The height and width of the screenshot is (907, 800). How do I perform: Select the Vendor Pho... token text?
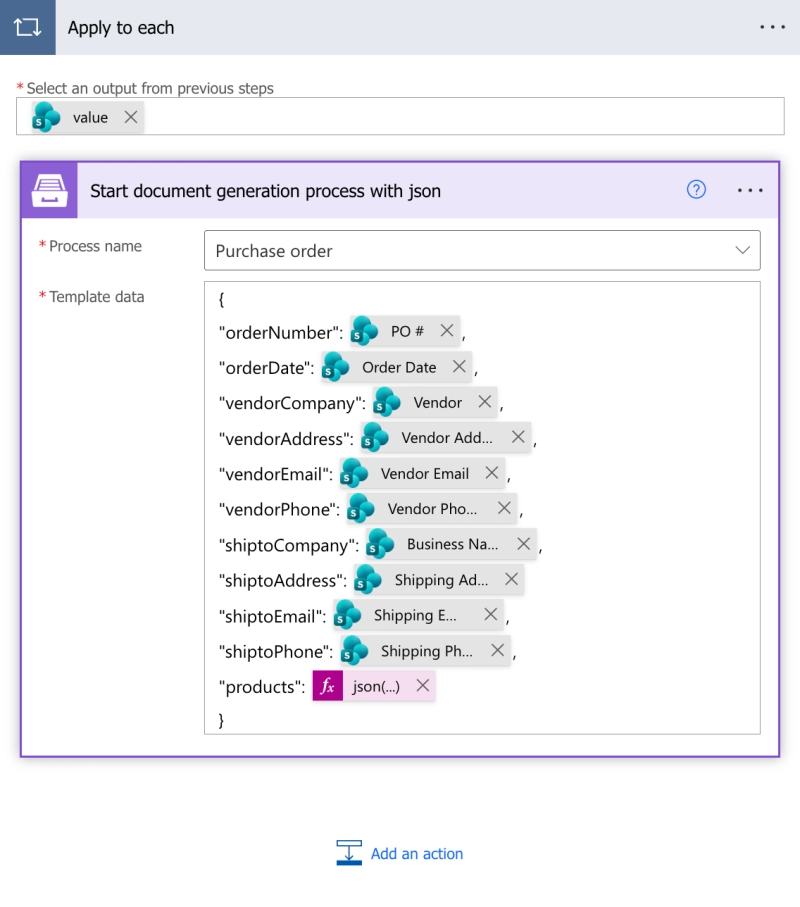[x=432, y=509]
